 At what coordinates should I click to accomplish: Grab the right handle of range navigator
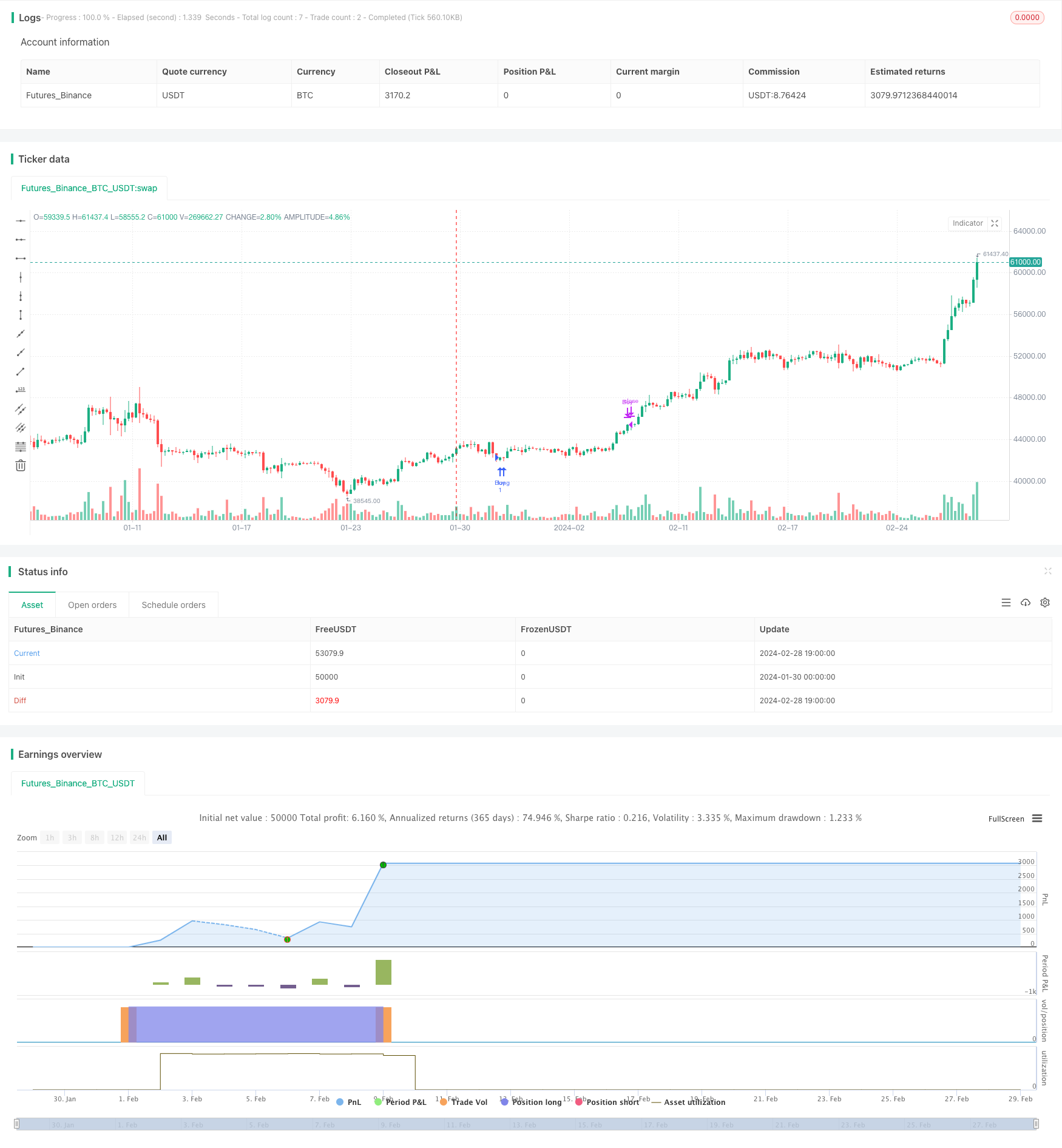pyautogui.click(x=1037, y=1124)
